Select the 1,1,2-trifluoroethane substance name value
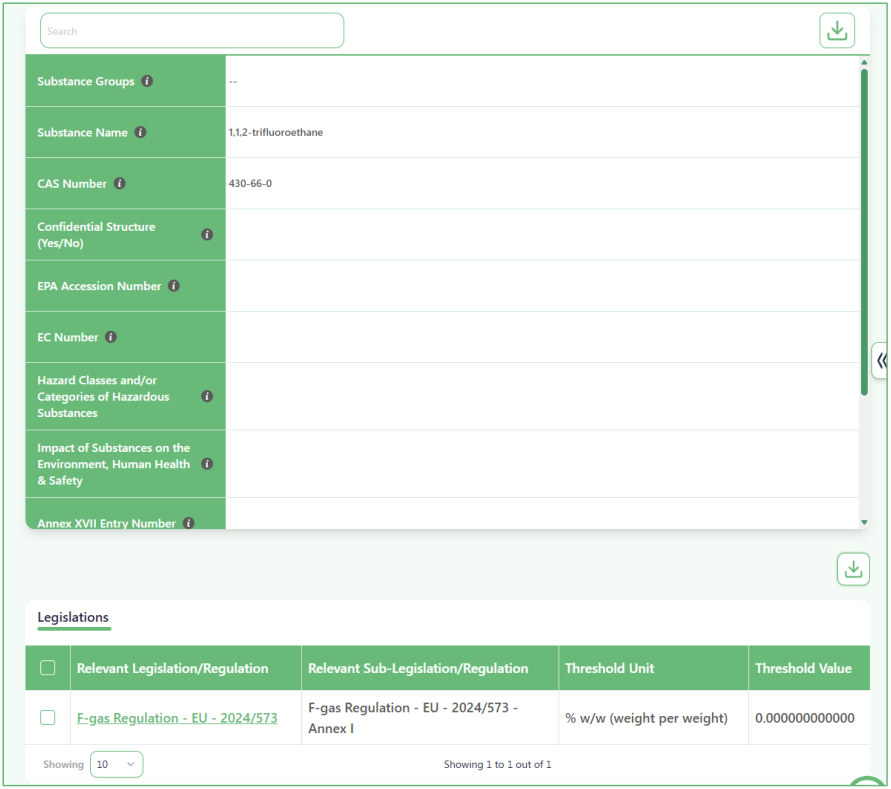Image resolution: width=891 pixels, height=789 pixels. click(276, 132)
